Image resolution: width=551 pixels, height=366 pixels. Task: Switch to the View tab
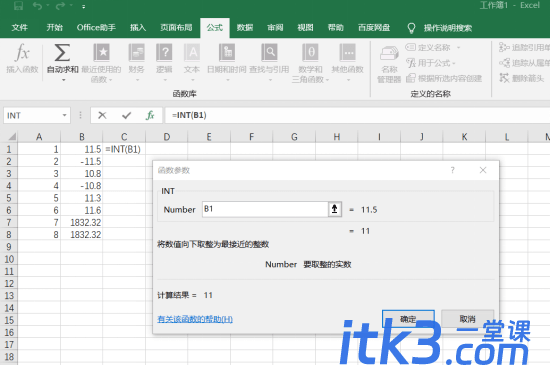point(305,28)
